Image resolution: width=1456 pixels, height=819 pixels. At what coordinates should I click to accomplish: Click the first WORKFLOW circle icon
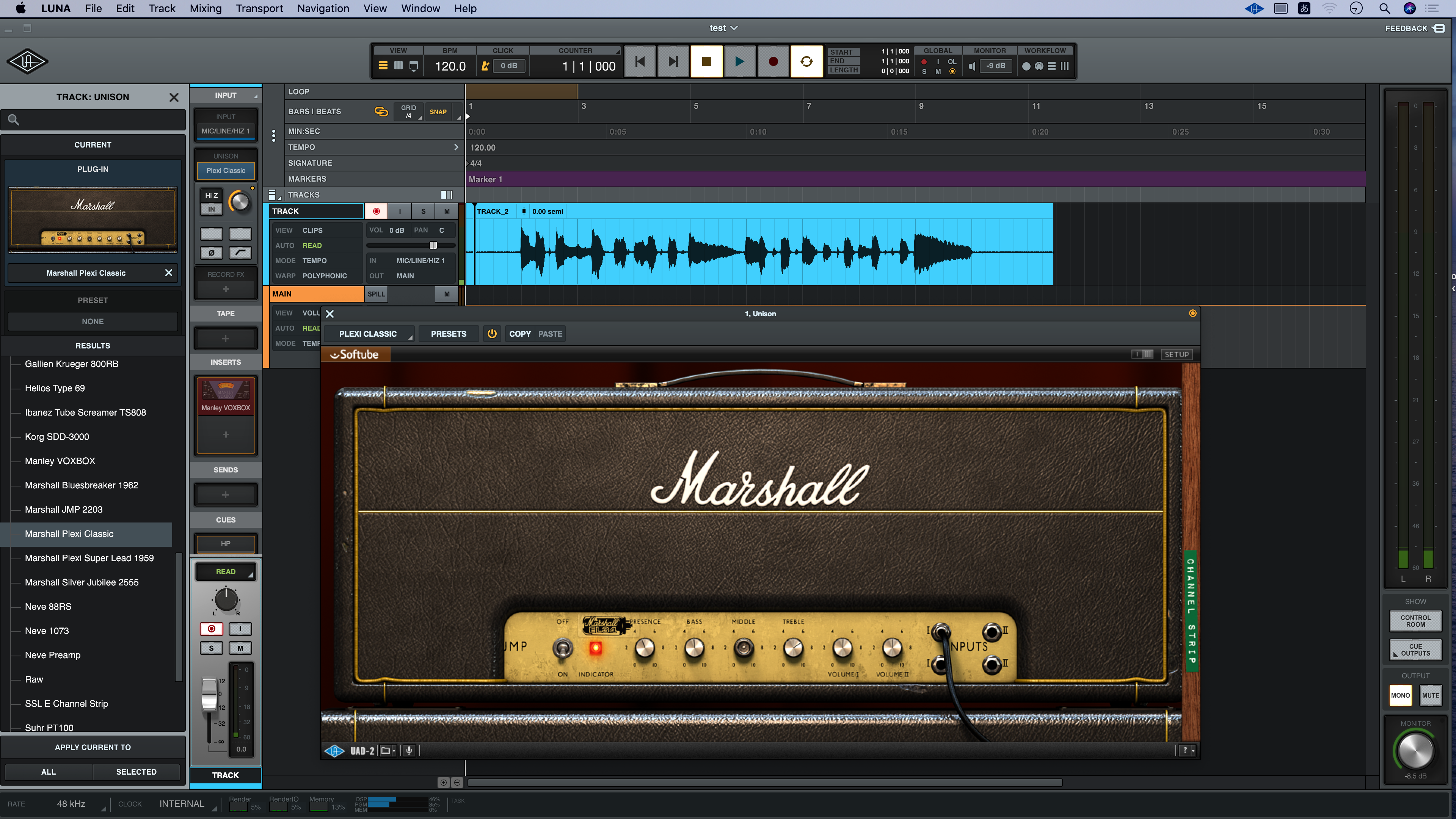coord(1026,66)
